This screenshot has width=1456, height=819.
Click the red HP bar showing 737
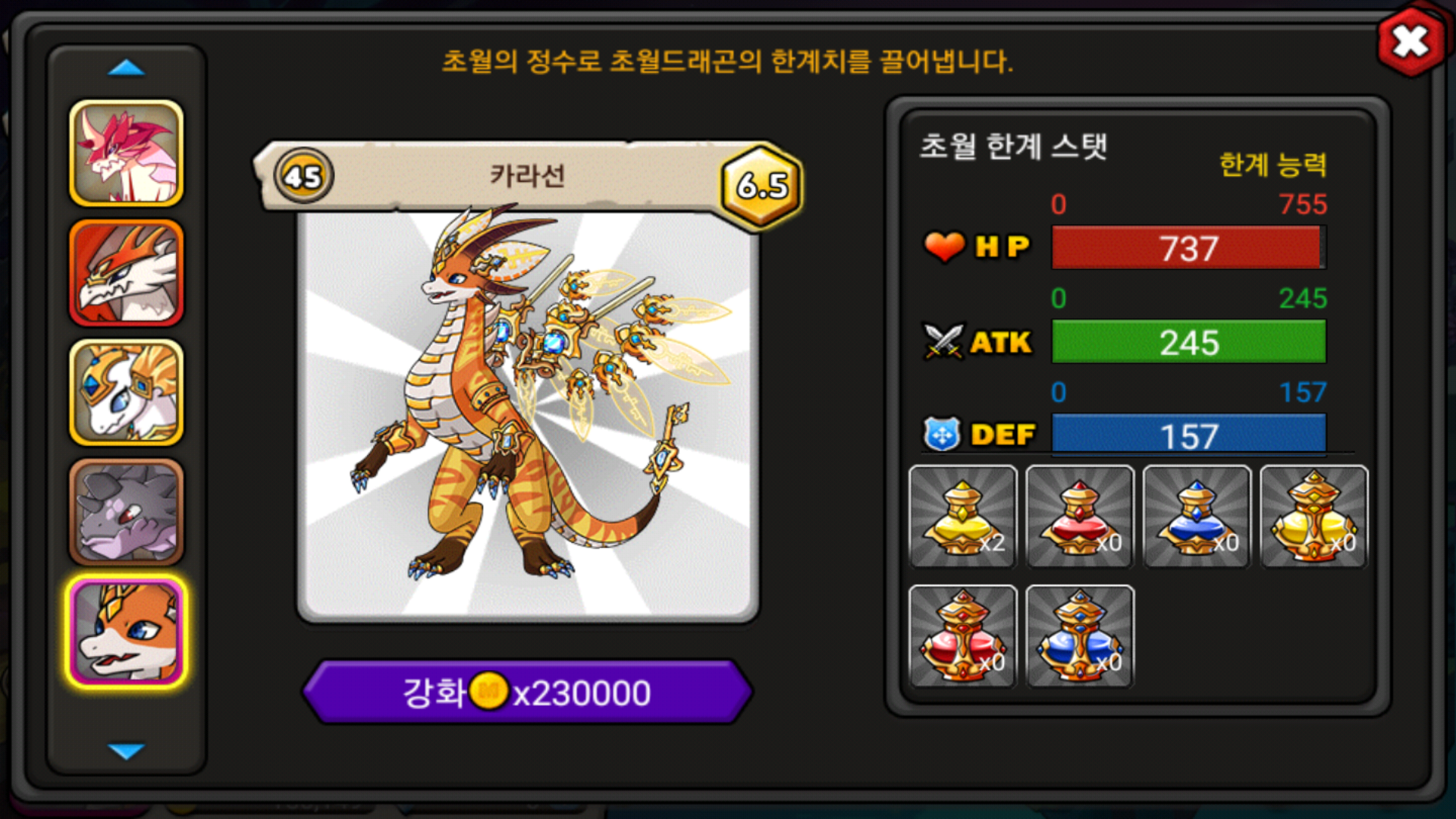click(x=1188, y=247)
